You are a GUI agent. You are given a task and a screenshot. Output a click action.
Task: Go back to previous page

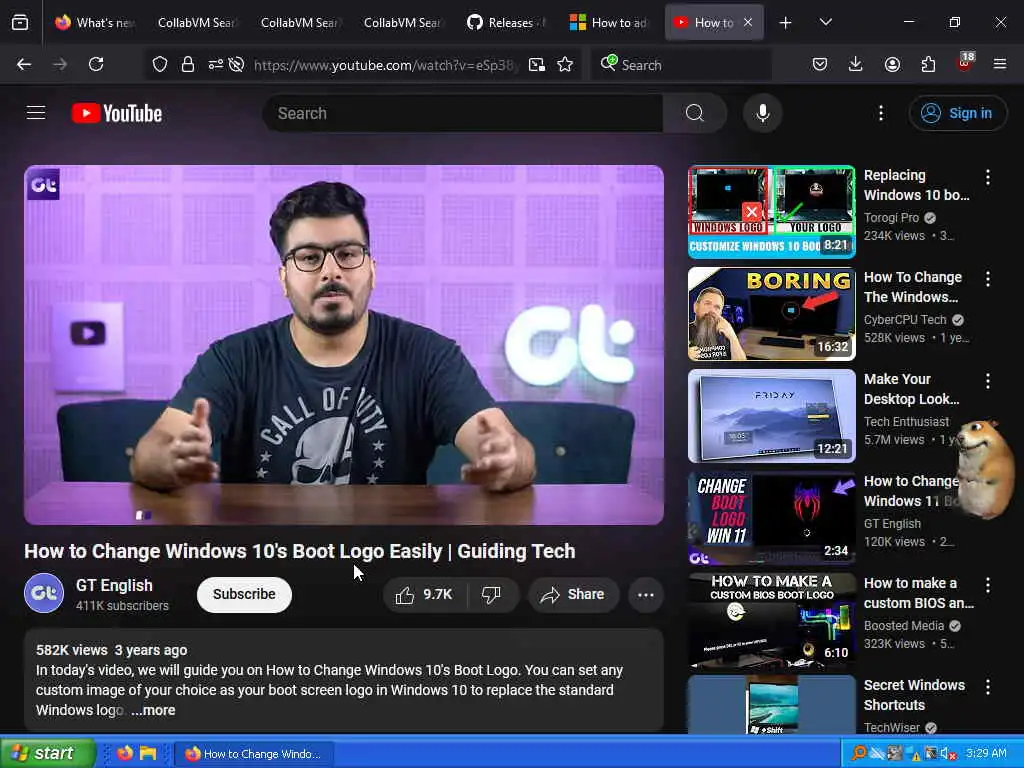tap(24, 64)
